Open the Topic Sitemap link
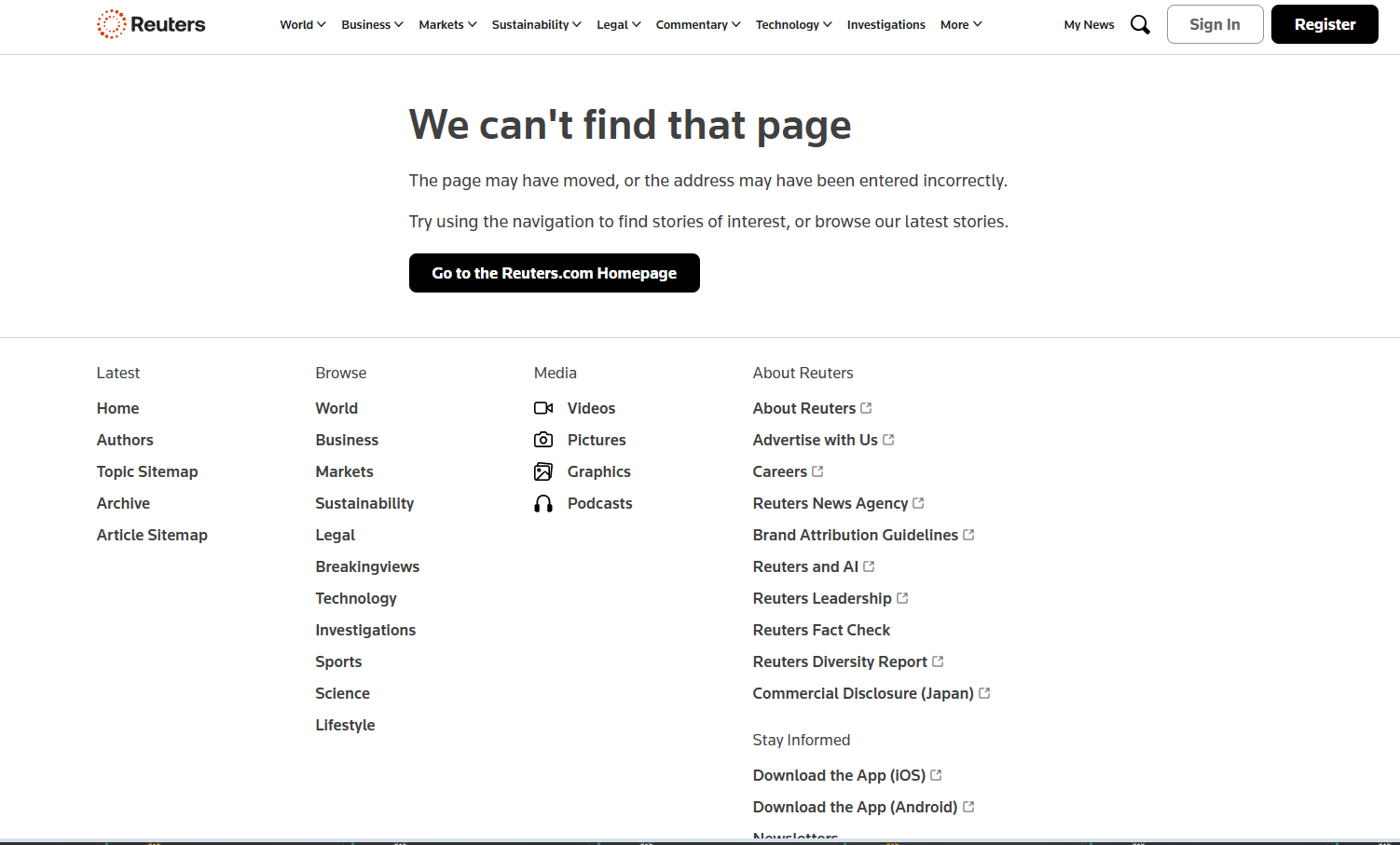The width and height of the screenshot is (1400, 845). click(x=147, y=471)
